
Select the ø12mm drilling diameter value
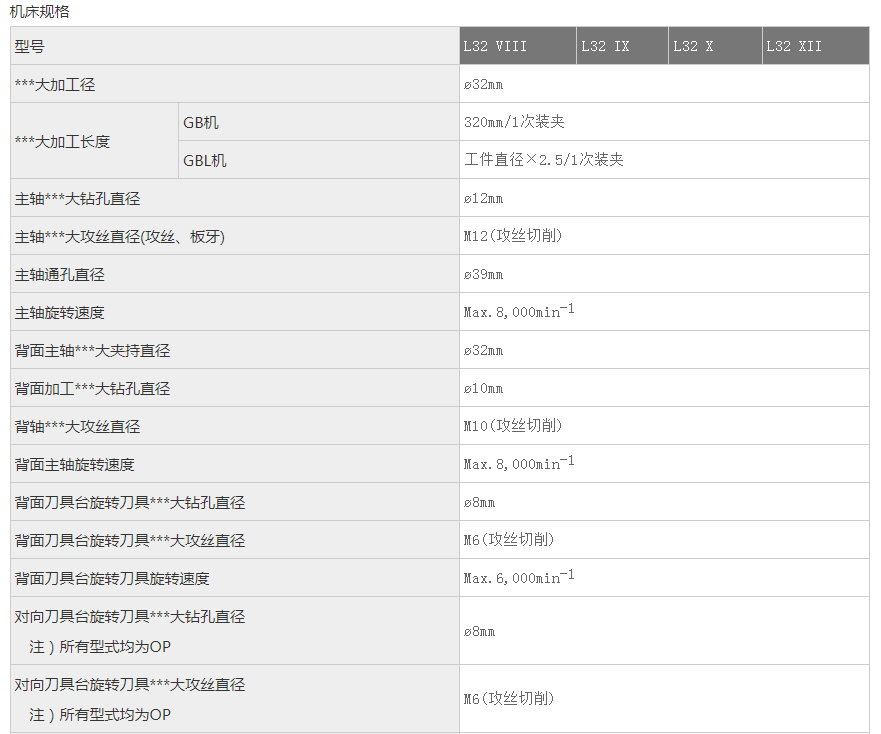[x=483, y=198]
